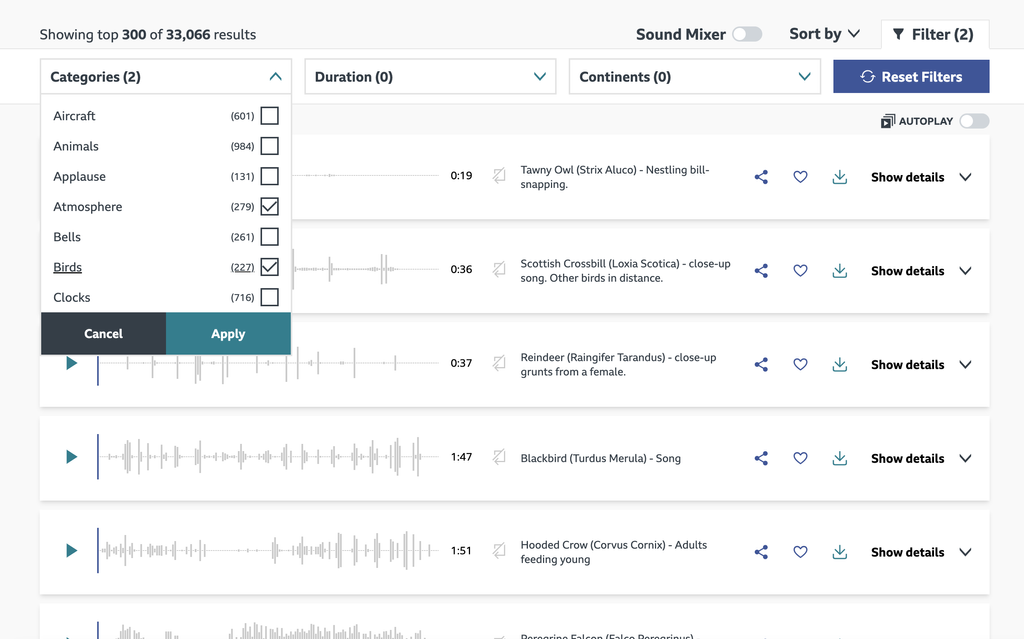Download the Reindeer grunts audio
Screen dimensions: 1024x639
point(839,364)
